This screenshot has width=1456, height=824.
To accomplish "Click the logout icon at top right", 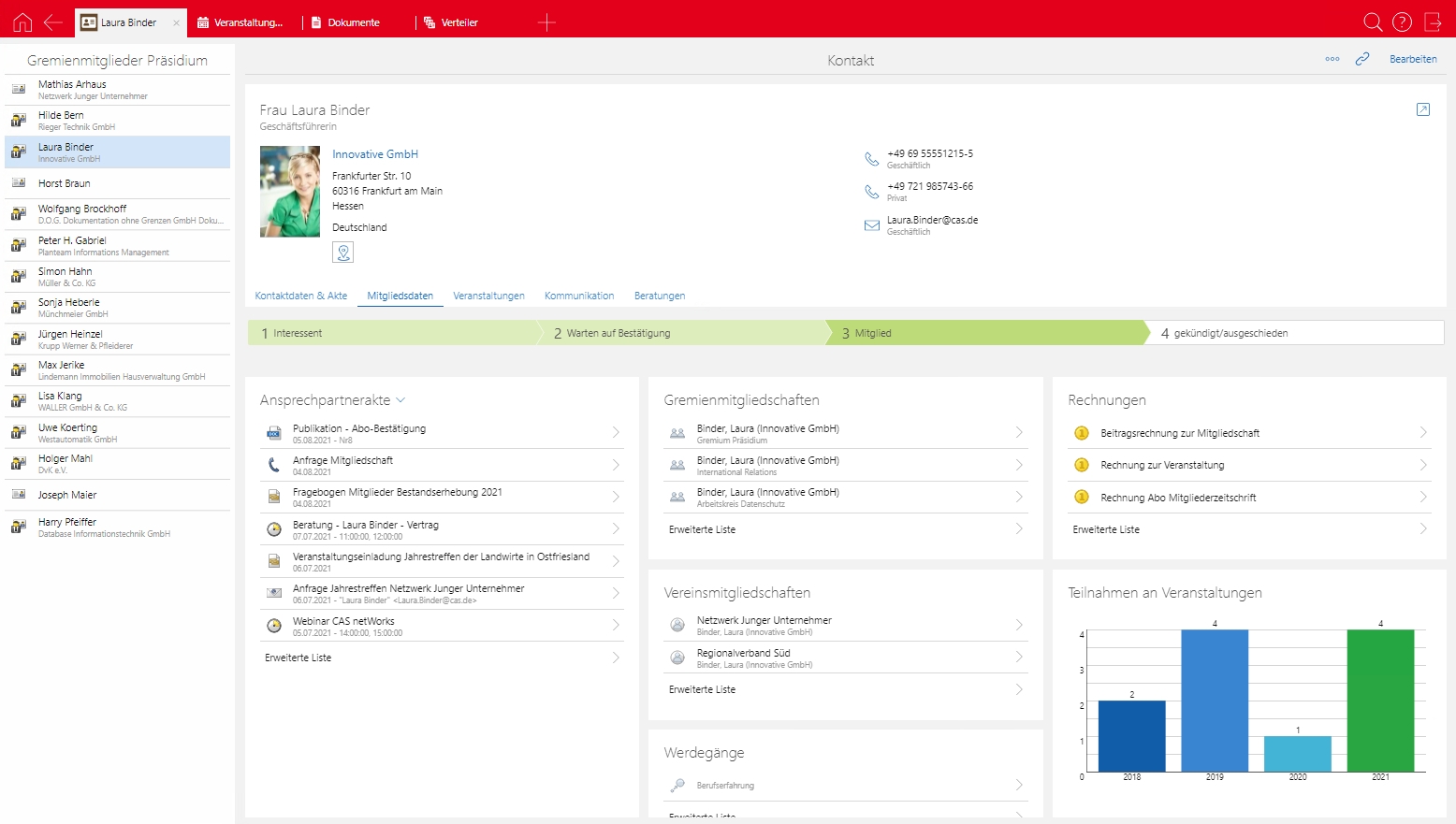I will [1433, 22].
